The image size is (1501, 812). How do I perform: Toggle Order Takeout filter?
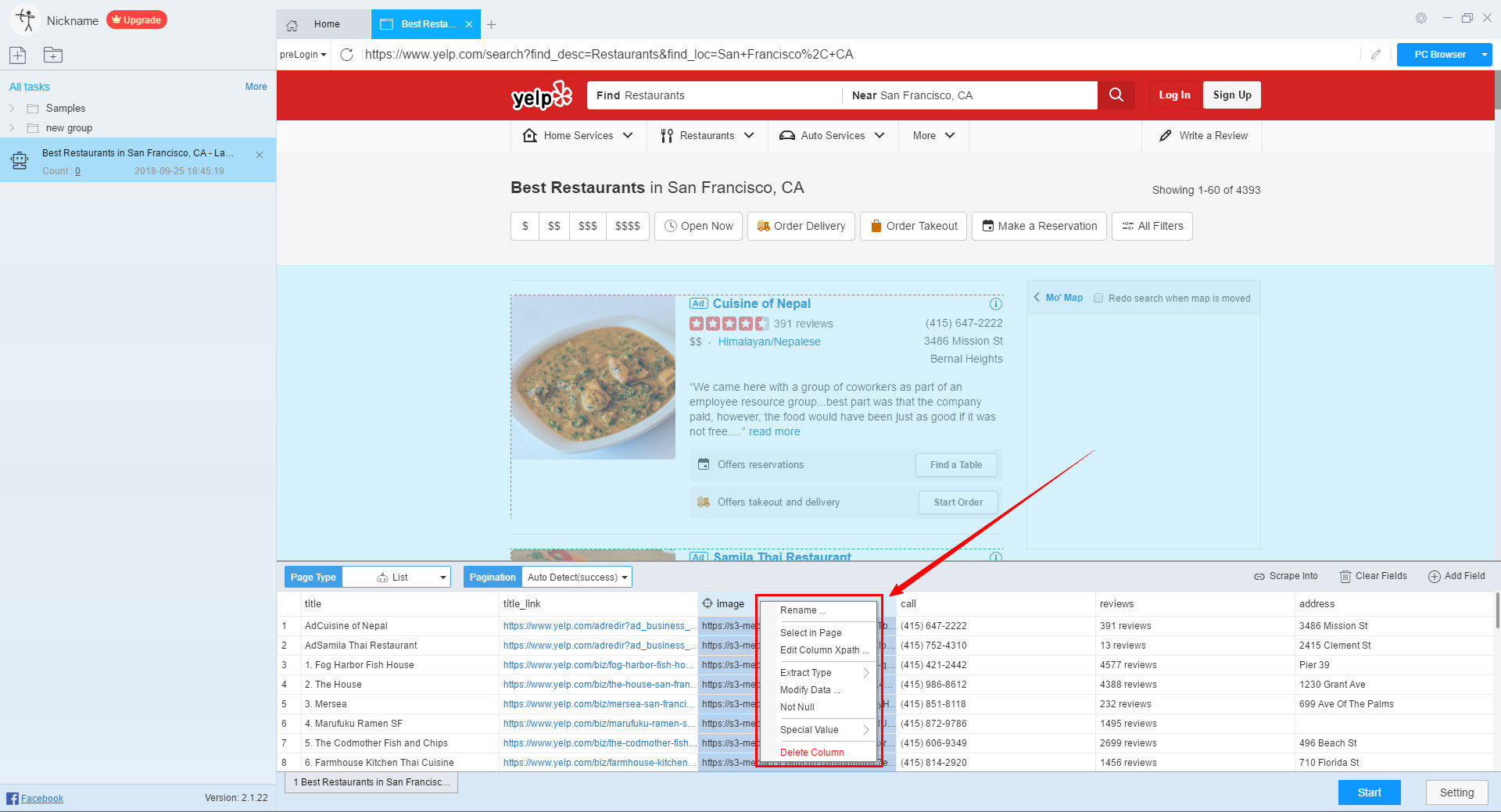[914, 226]
